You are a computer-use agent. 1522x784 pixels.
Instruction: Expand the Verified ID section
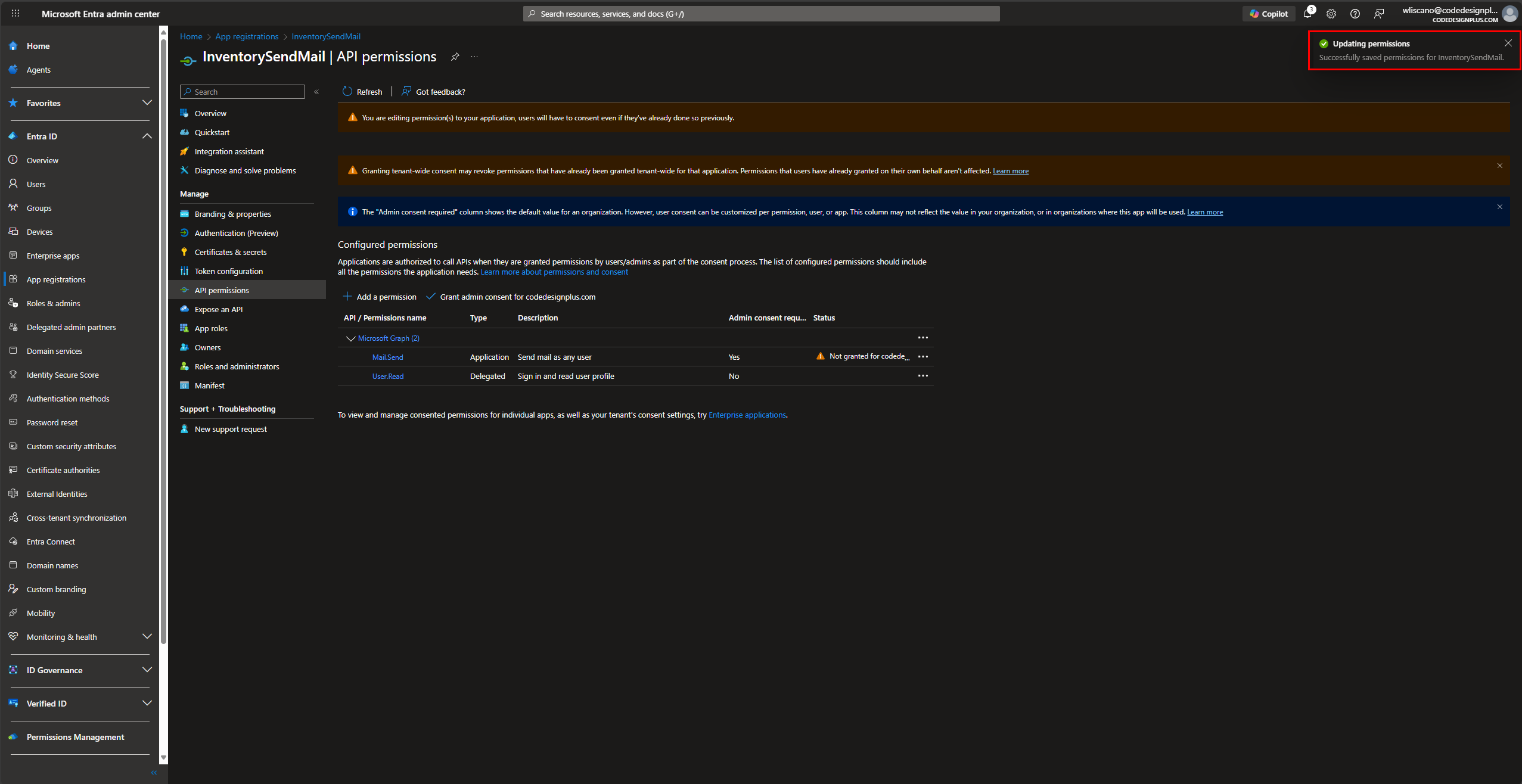pos(147,703)
